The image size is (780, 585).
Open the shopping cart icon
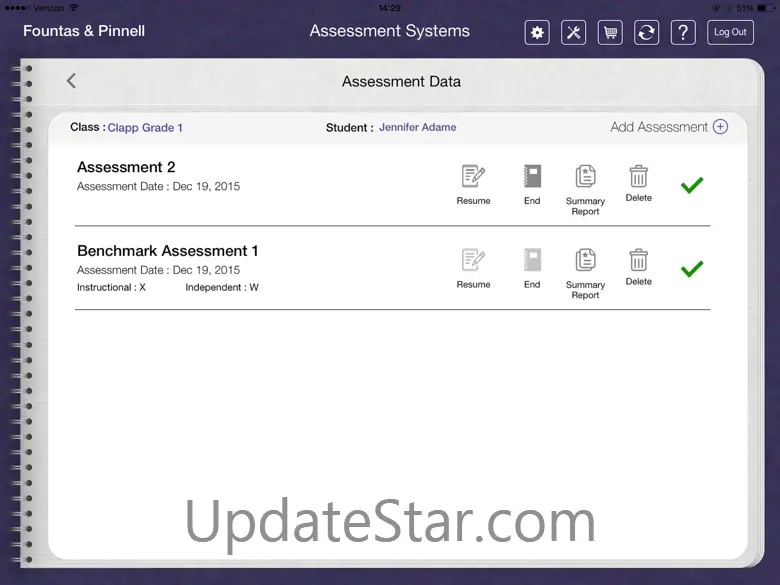pyautogui.click(x=610, y=32)
